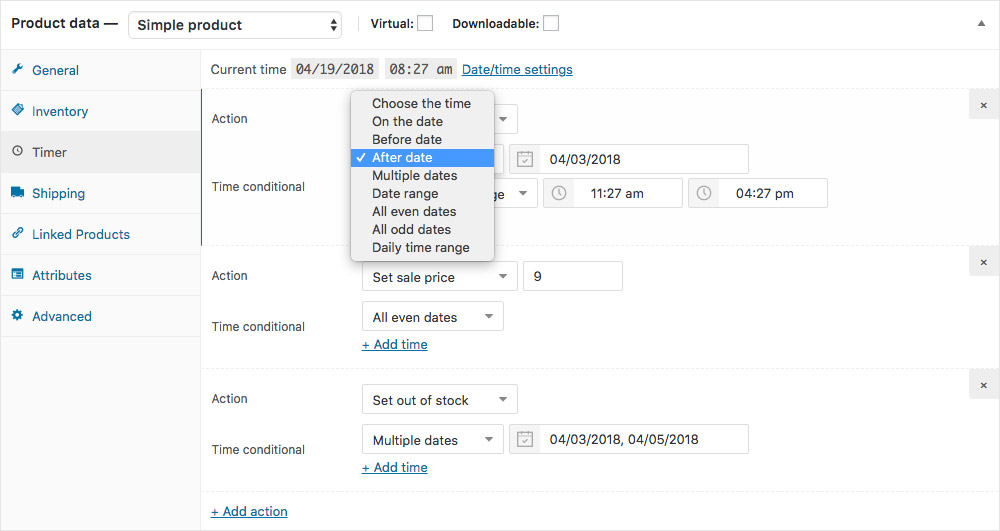Enable the Virtual checkbox

[x=425, y=24]
